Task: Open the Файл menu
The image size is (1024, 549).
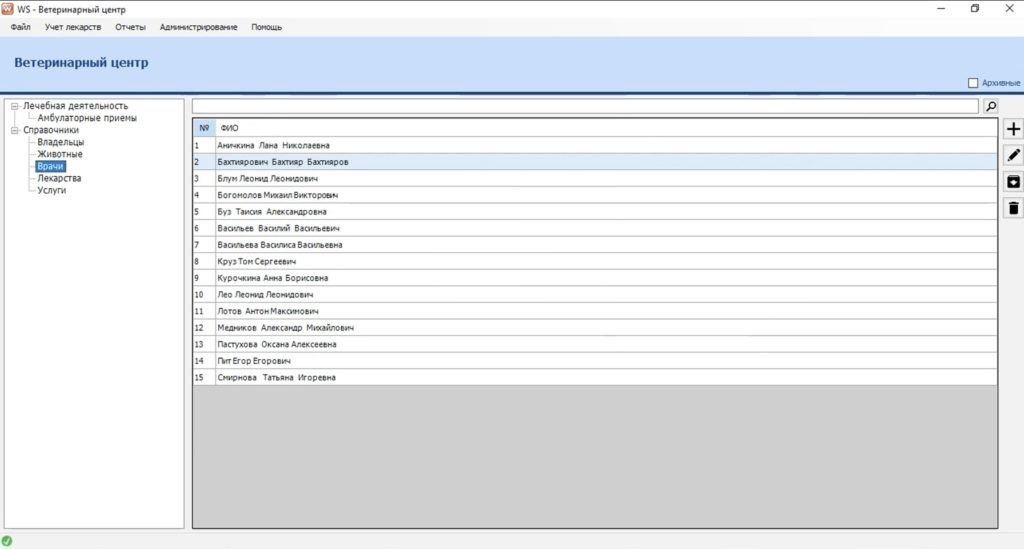Action: [20, 27]
